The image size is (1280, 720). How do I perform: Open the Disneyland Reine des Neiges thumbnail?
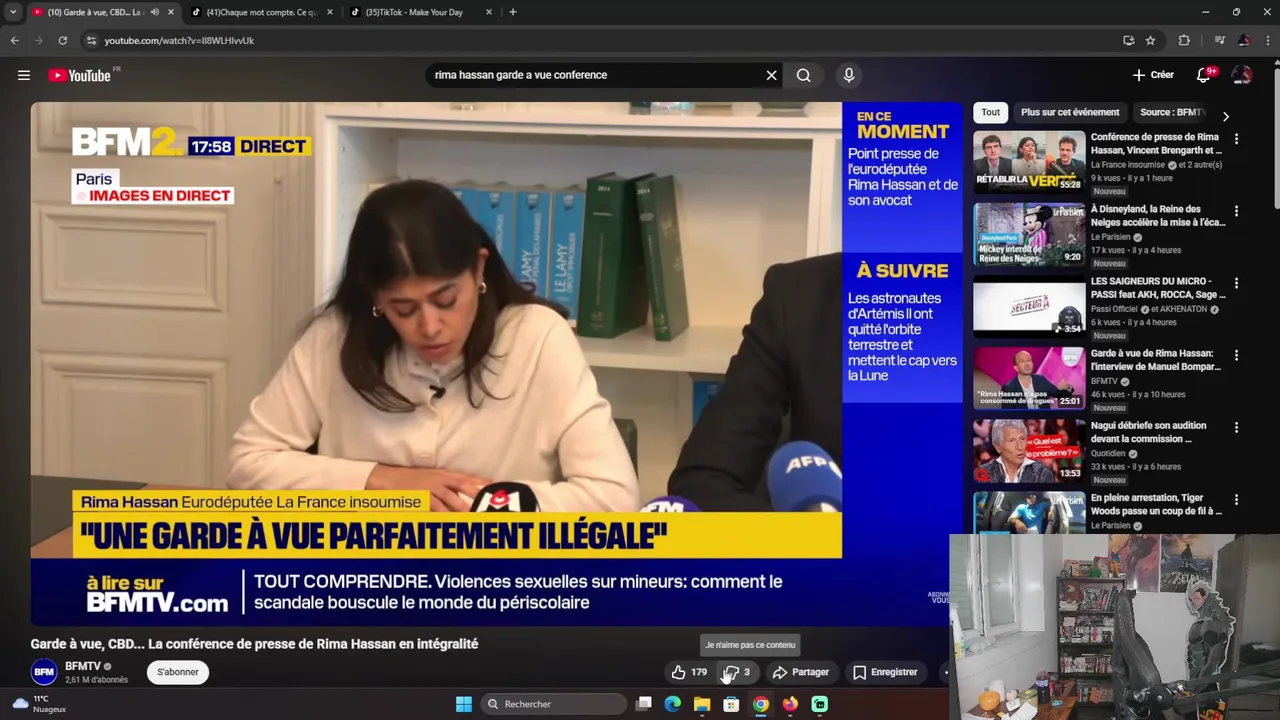tap(1029, 234)
